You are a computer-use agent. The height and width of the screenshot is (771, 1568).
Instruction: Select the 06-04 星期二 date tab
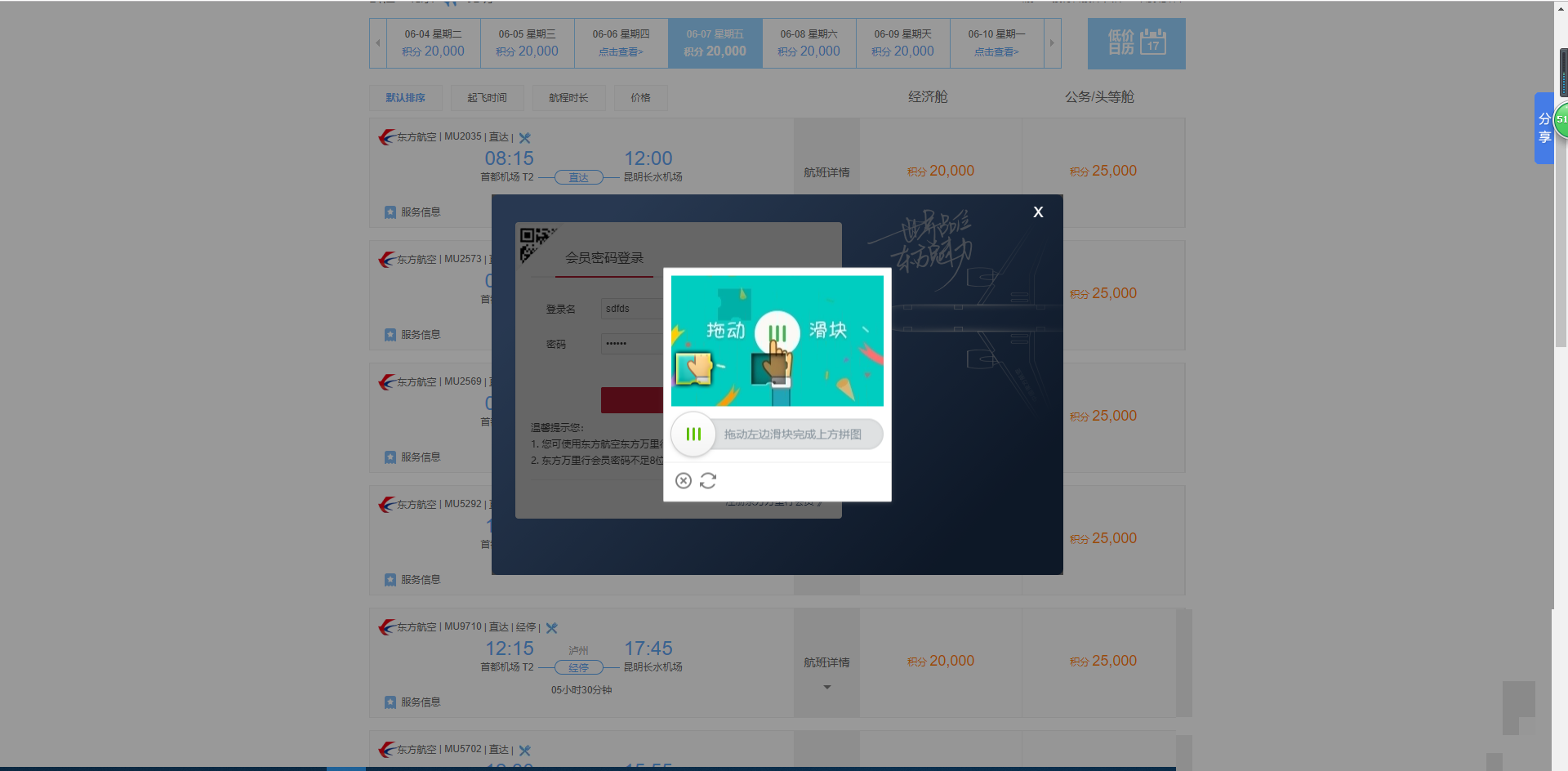433,43
